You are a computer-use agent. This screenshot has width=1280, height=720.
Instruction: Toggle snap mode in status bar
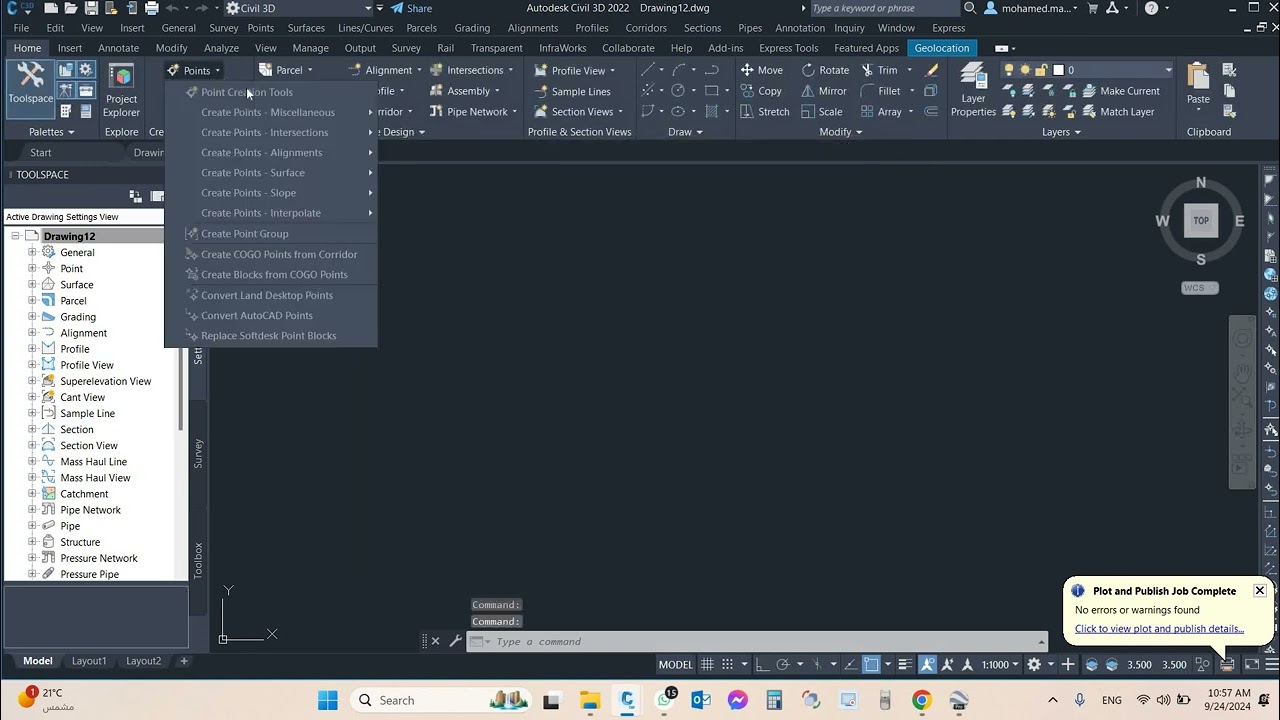(726, 665)
